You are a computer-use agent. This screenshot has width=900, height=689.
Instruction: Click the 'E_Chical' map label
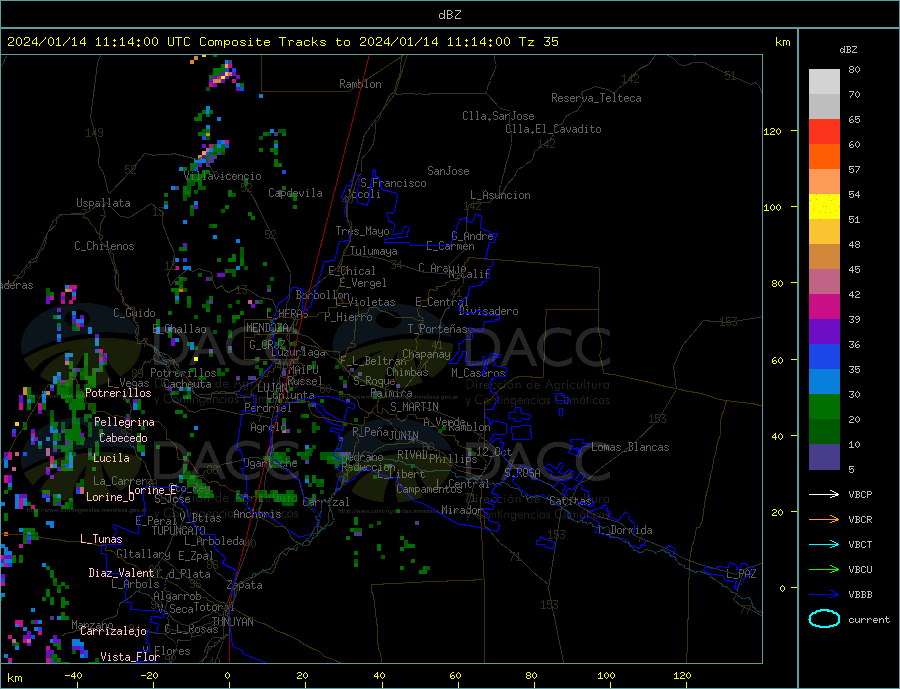pyautogui.click(x=352, y=271)
